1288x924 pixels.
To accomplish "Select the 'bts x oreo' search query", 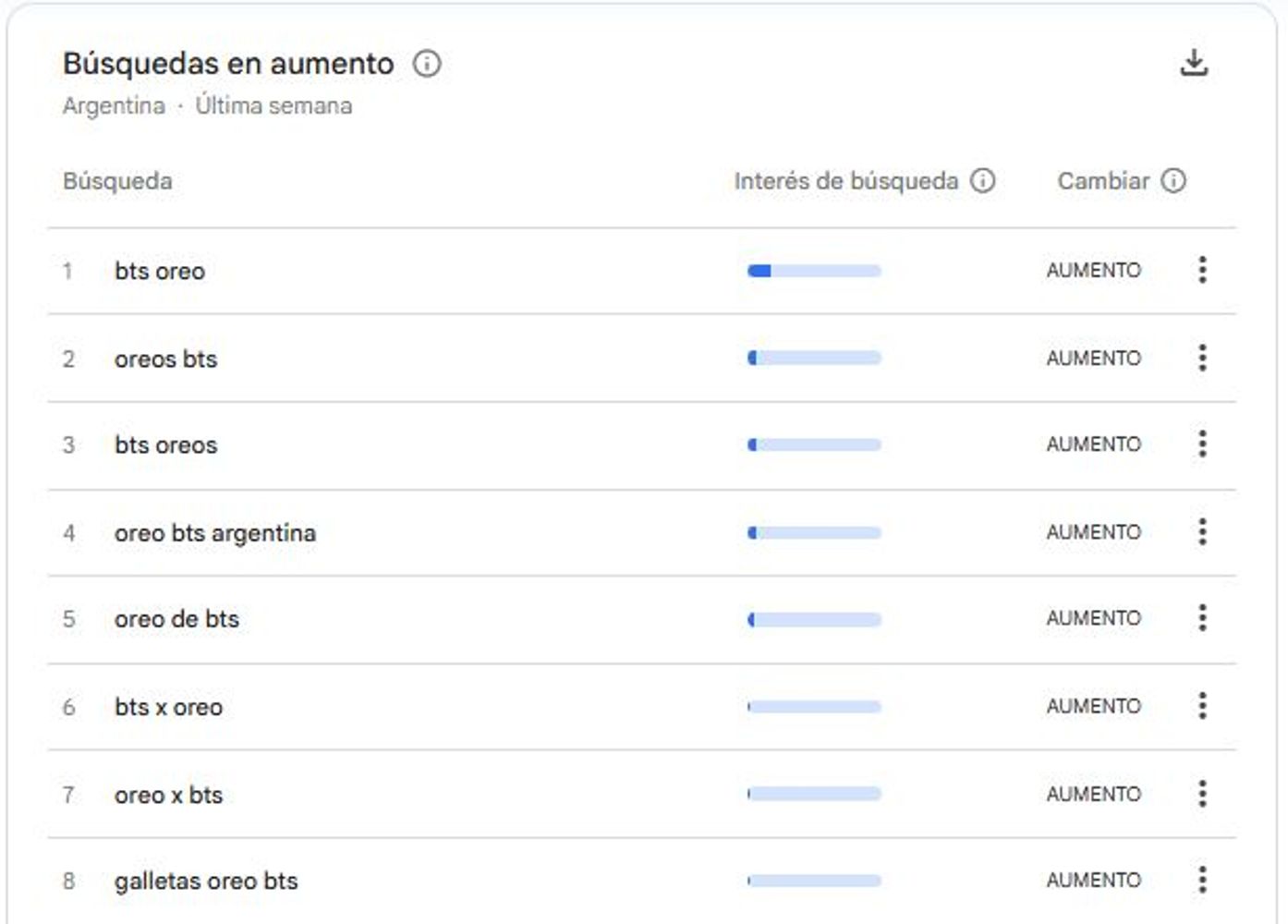I will point(169,707).
